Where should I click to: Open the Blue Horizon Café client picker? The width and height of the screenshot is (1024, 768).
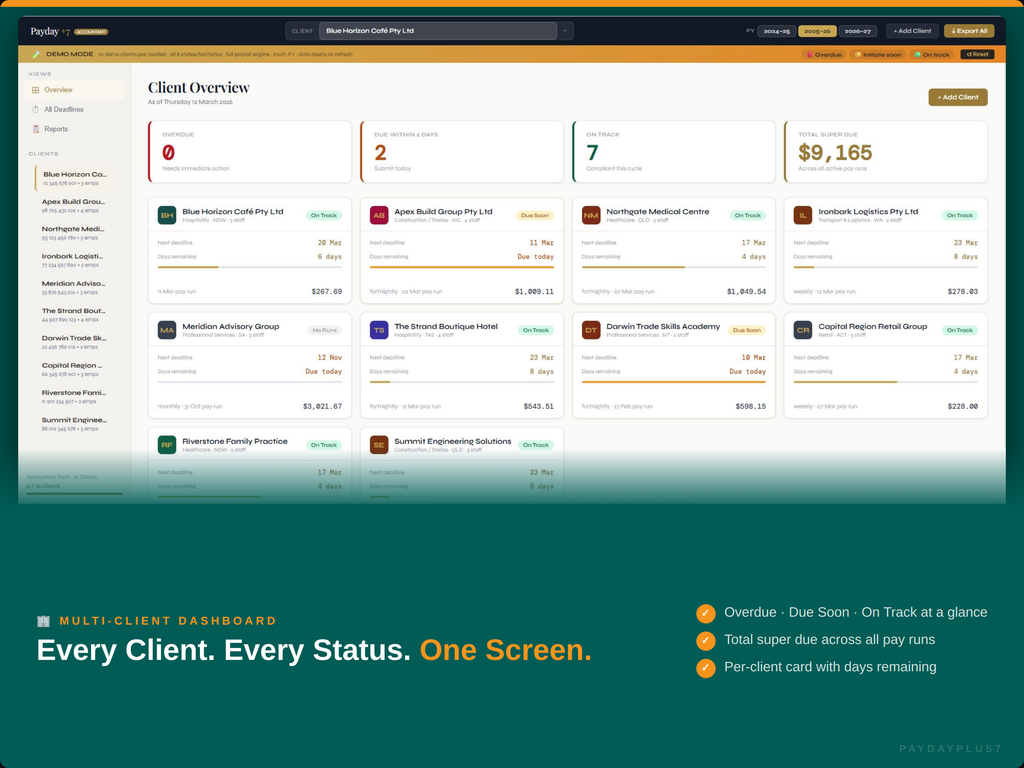[440, 30]
